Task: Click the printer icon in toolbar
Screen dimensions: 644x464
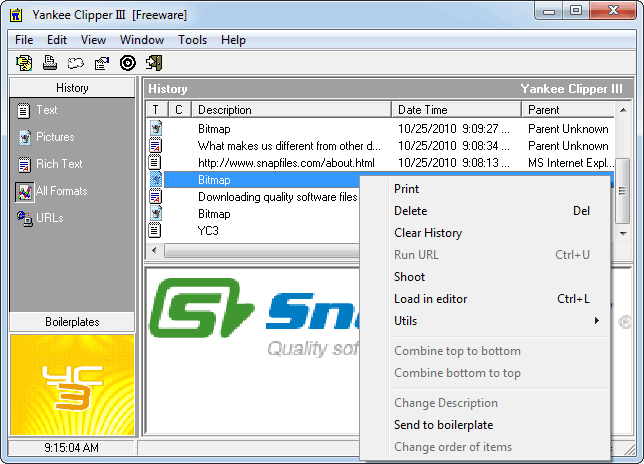Action: (x=50, y=63)
